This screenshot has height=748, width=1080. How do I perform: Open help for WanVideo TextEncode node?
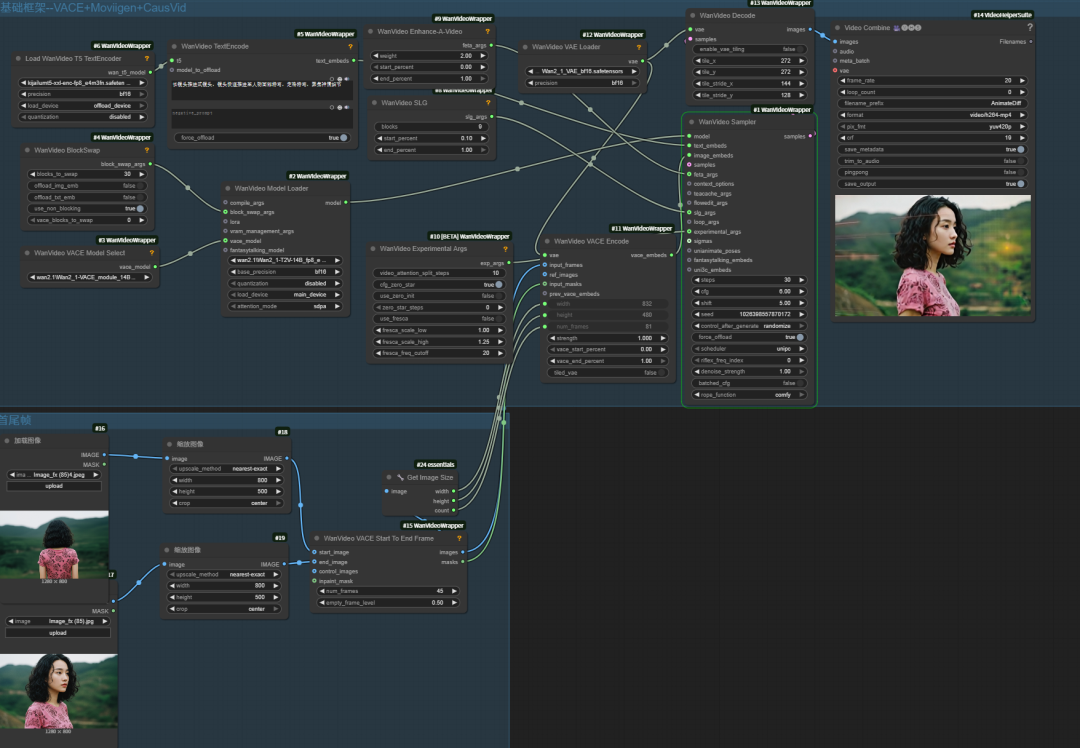350,47
